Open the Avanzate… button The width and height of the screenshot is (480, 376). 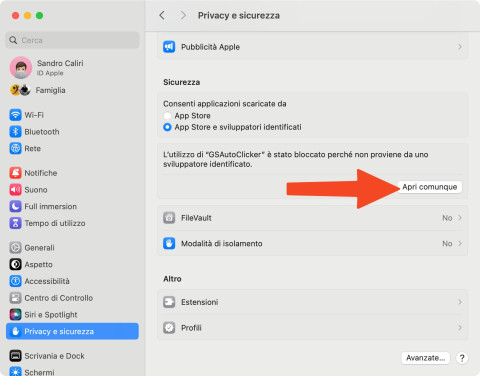click(x=426, y=358)
